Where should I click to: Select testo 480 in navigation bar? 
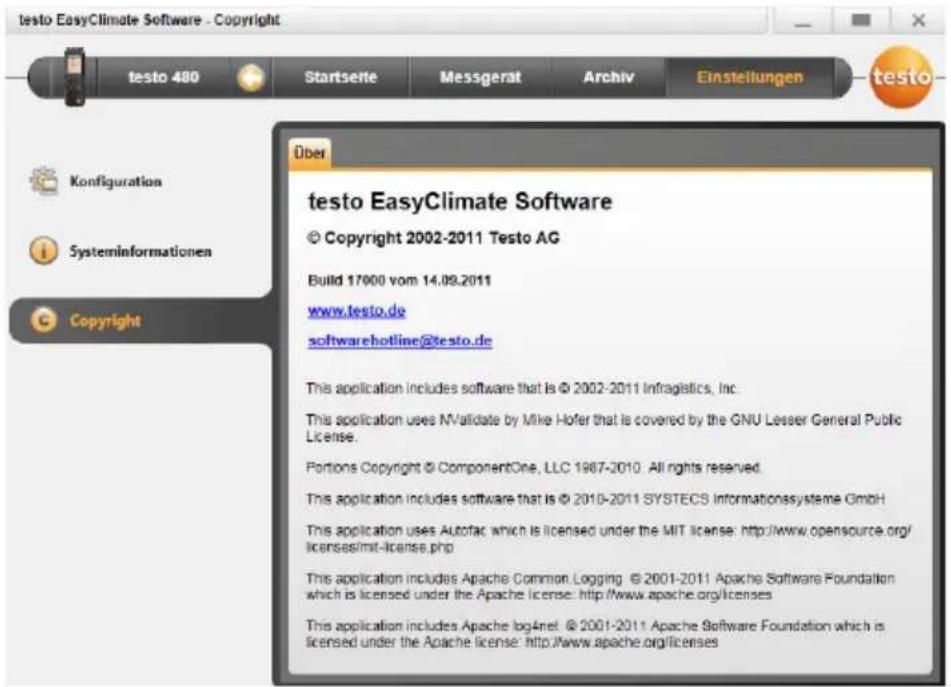(164, 78)
